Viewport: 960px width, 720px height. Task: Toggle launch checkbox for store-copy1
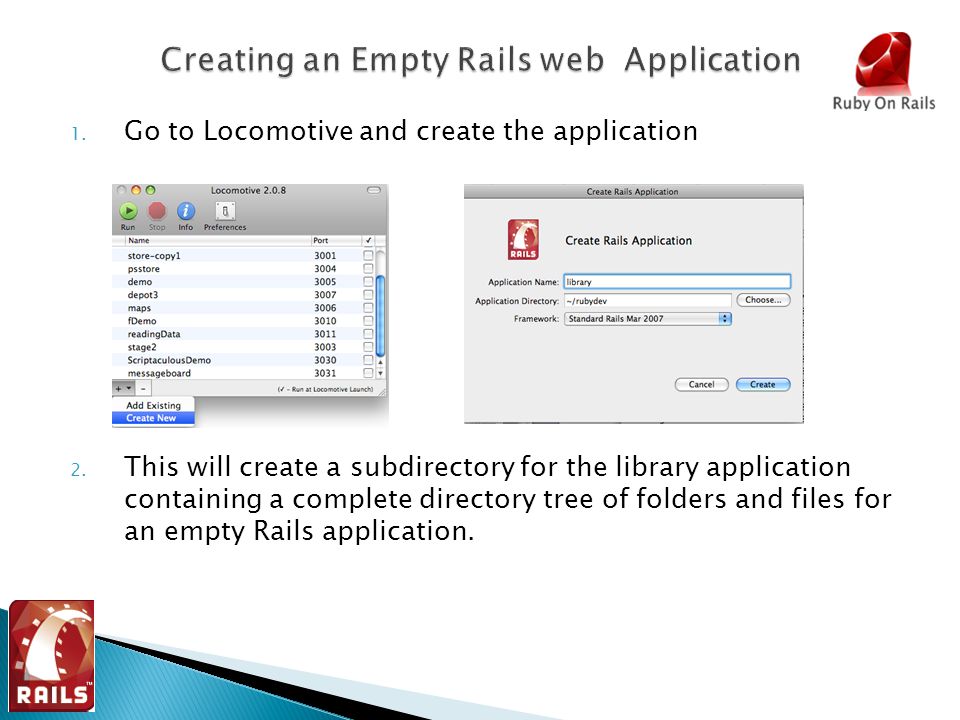(x=368, y=255)
